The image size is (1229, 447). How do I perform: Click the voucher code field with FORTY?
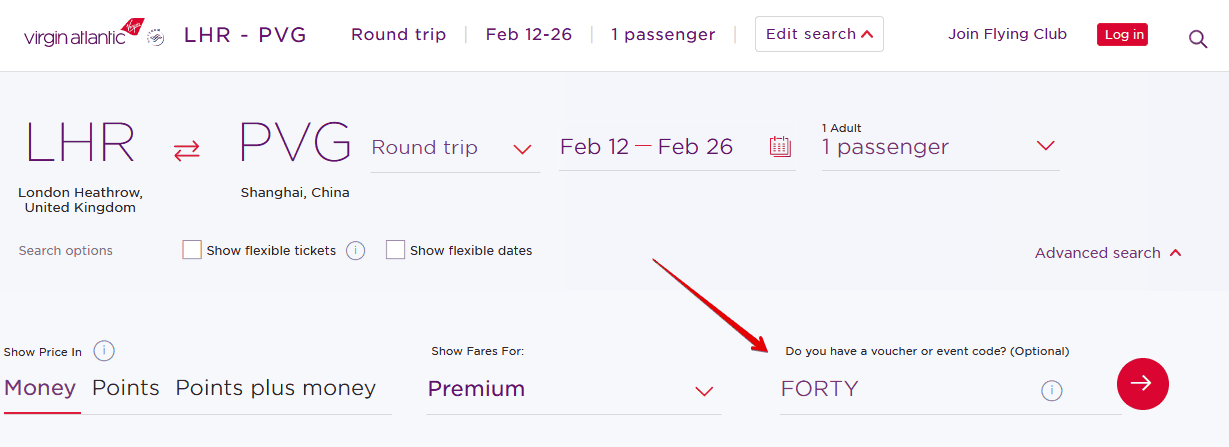click(x=900, y=389)
